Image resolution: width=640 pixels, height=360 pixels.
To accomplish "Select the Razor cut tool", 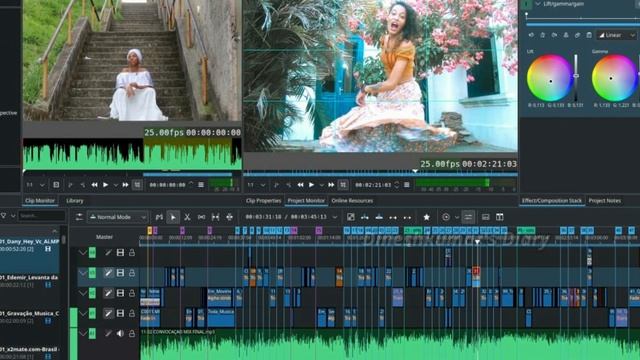I will [x=187, y=217].
